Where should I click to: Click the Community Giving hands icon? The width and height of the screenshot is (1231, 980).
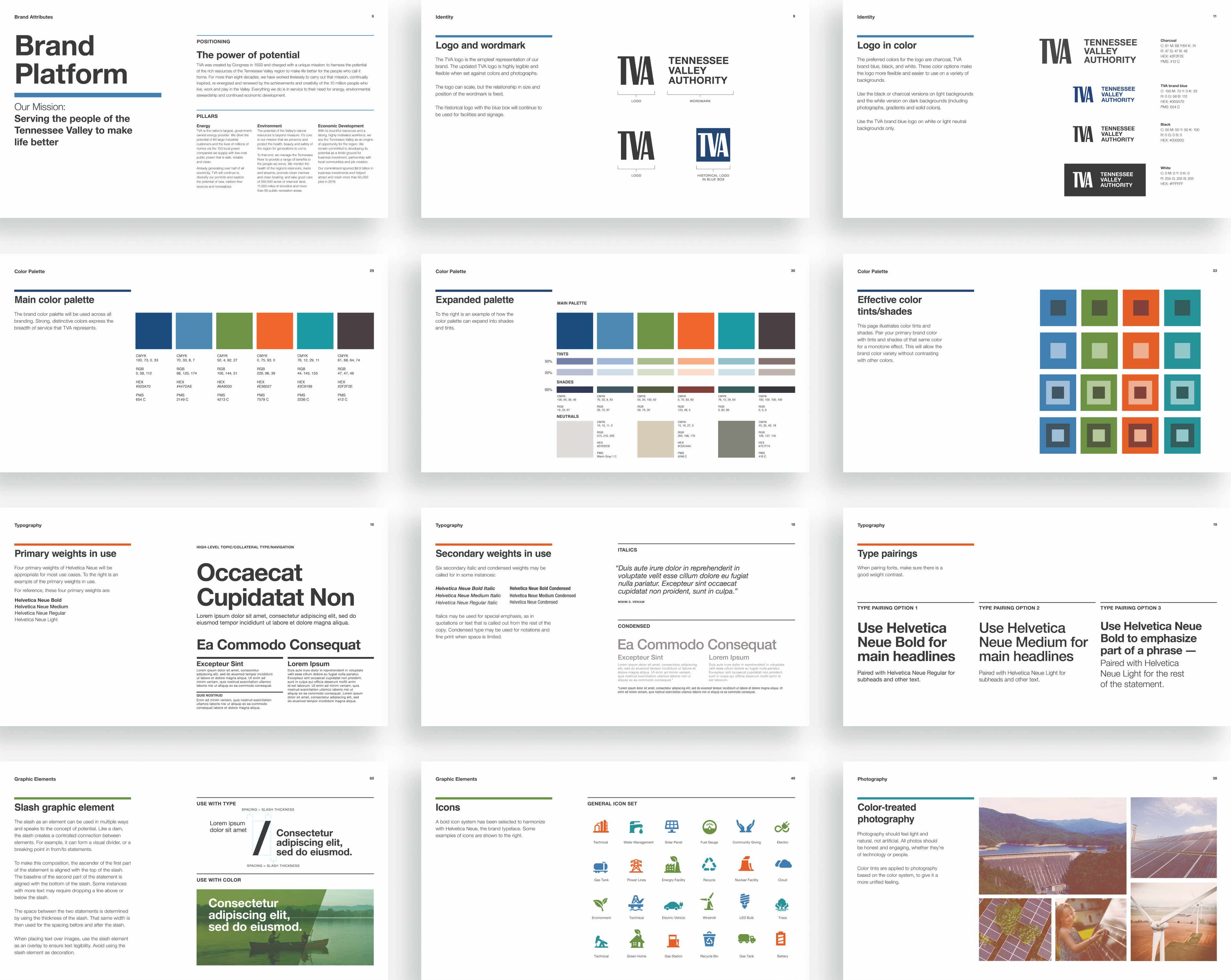[x=746, y=826]
